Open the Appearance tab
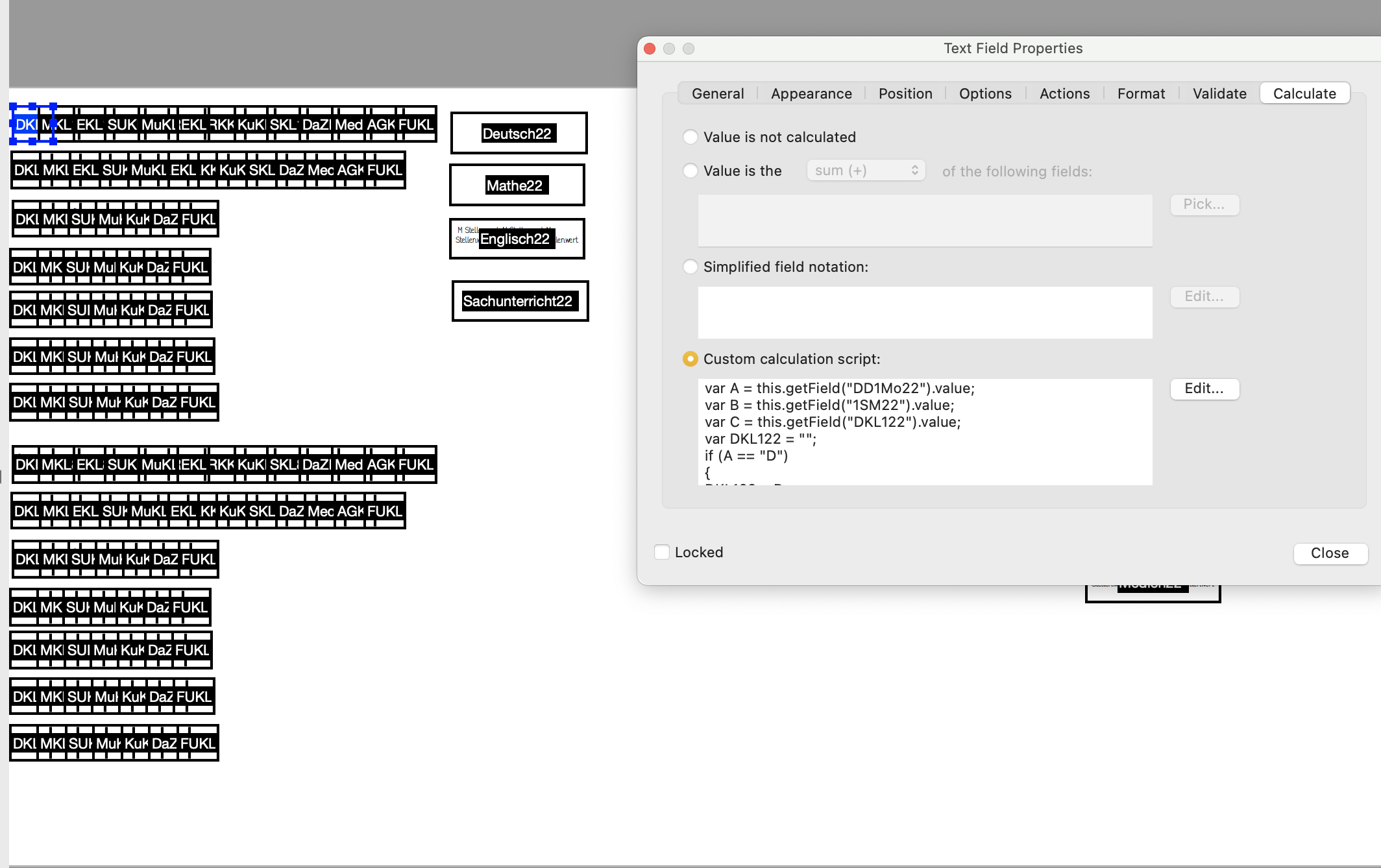Screen dimensions: 1381x868 pos(811,93)
